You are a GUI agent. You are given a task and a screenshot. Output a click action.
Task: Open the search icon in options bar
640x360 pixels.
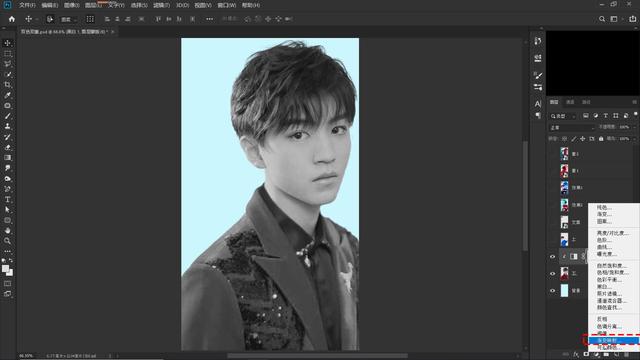[602, 19]
